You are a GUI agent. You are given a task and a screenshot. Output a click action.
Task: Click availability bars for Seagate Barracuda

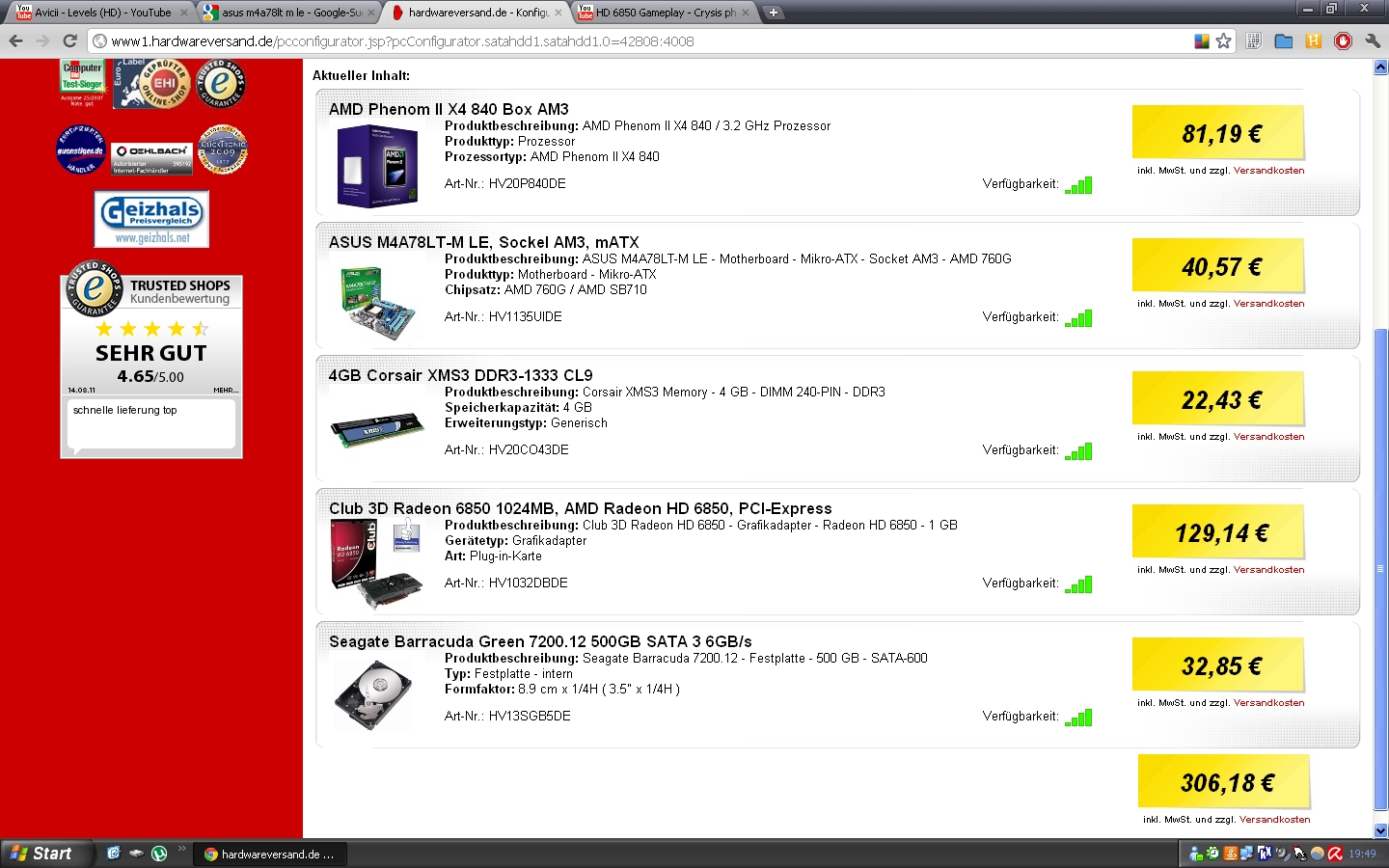(x=1078, y=718)
